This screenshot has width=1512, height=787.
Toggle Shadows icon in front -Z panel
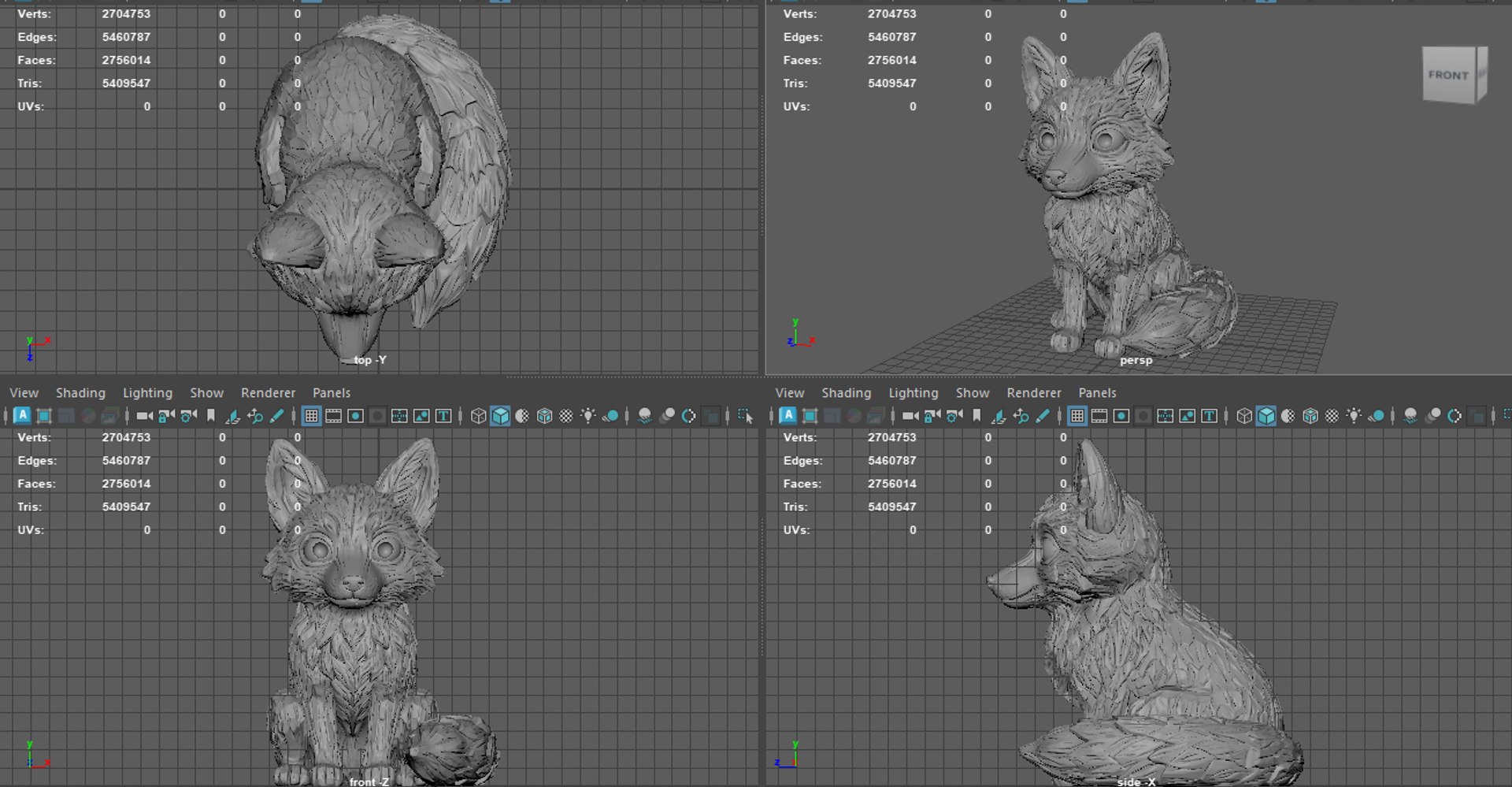coord(610,416)
